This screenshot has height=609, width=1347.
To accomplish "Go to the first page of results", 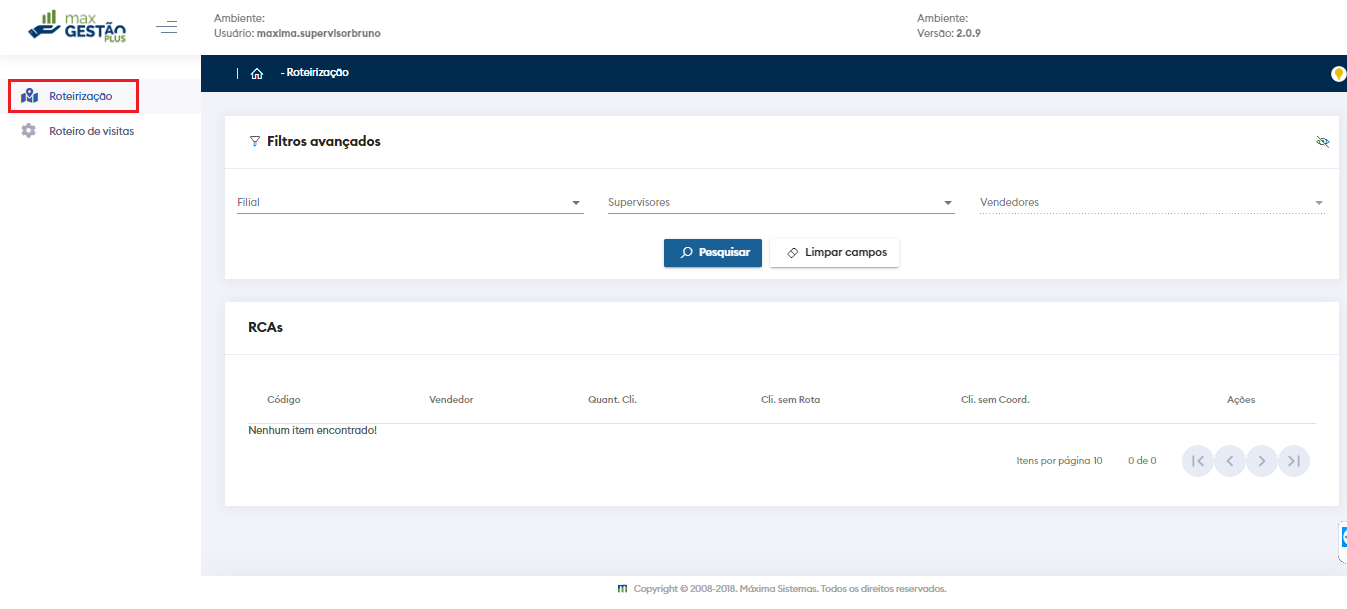I will [x=1197, y=461].
